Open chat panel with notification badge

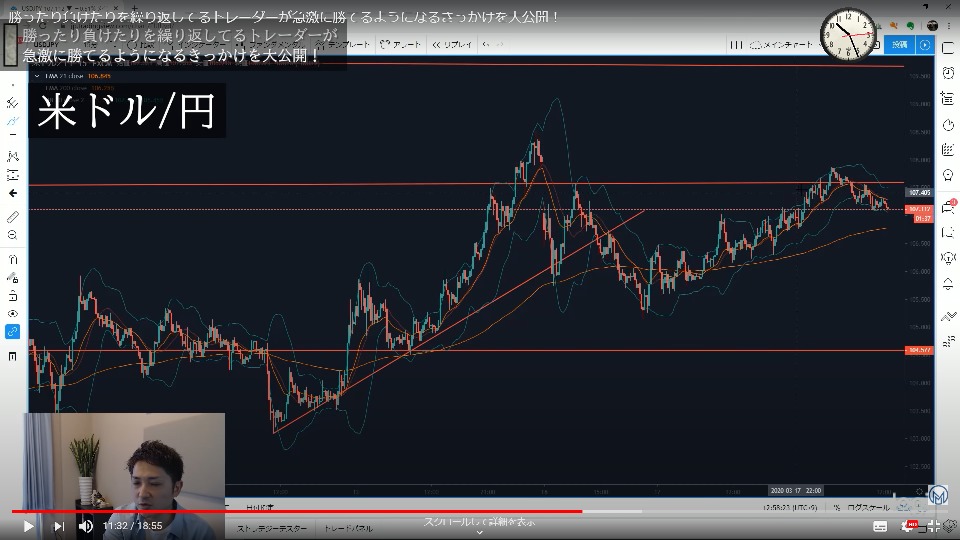click(x=948, y=206)
